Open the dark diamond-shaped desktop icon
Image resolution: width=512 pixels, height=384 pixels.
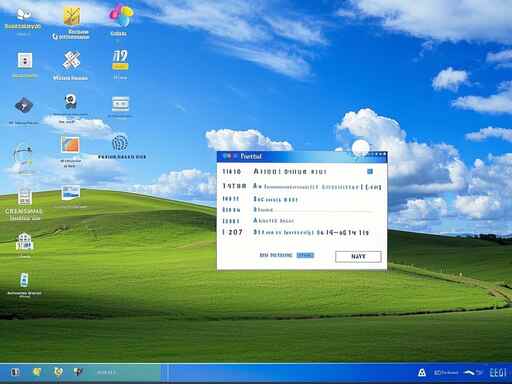click(x=24, y=106)
